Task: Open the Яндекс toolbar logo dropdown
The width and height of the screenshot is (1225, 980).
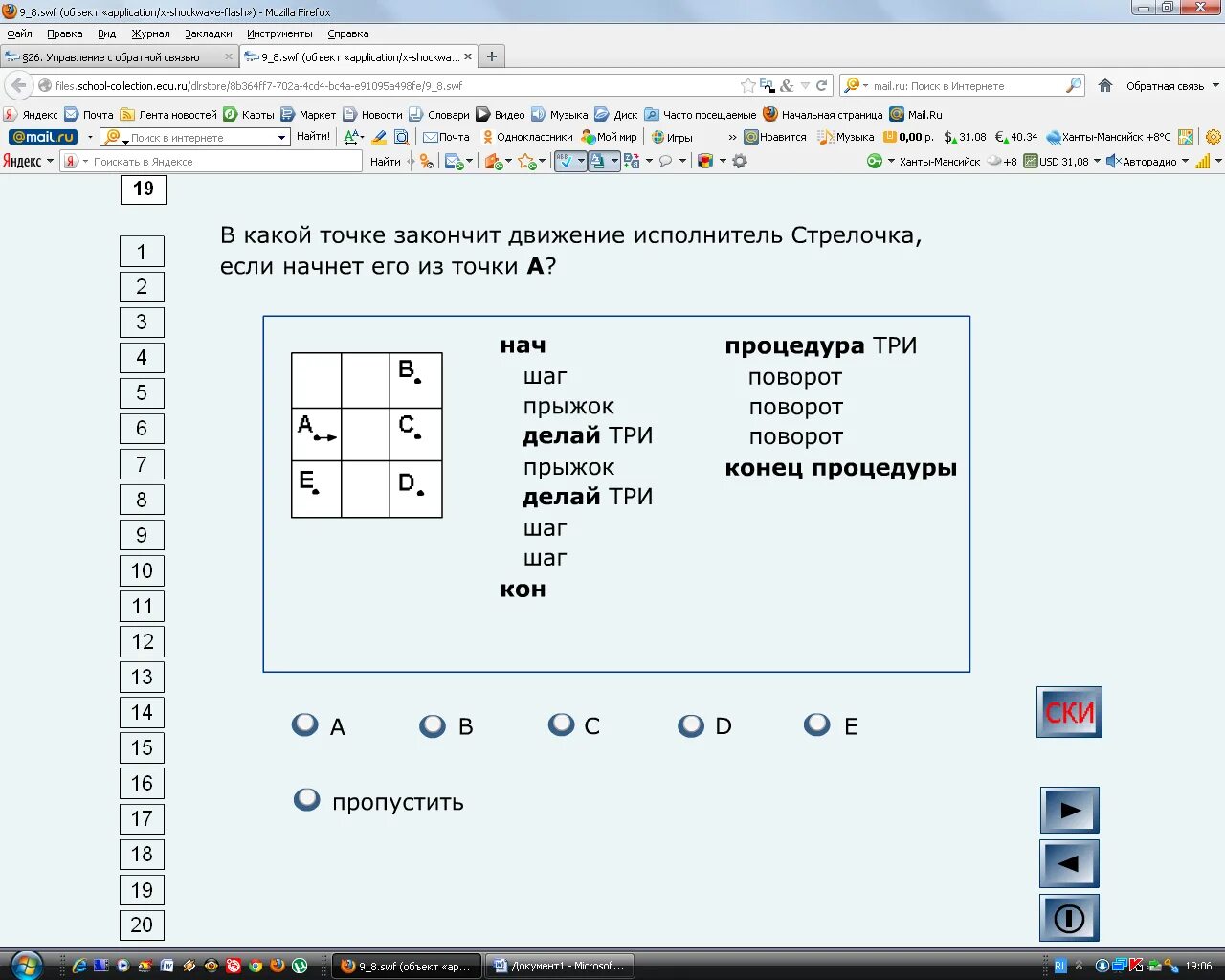Action: click(x=28, y=161)
